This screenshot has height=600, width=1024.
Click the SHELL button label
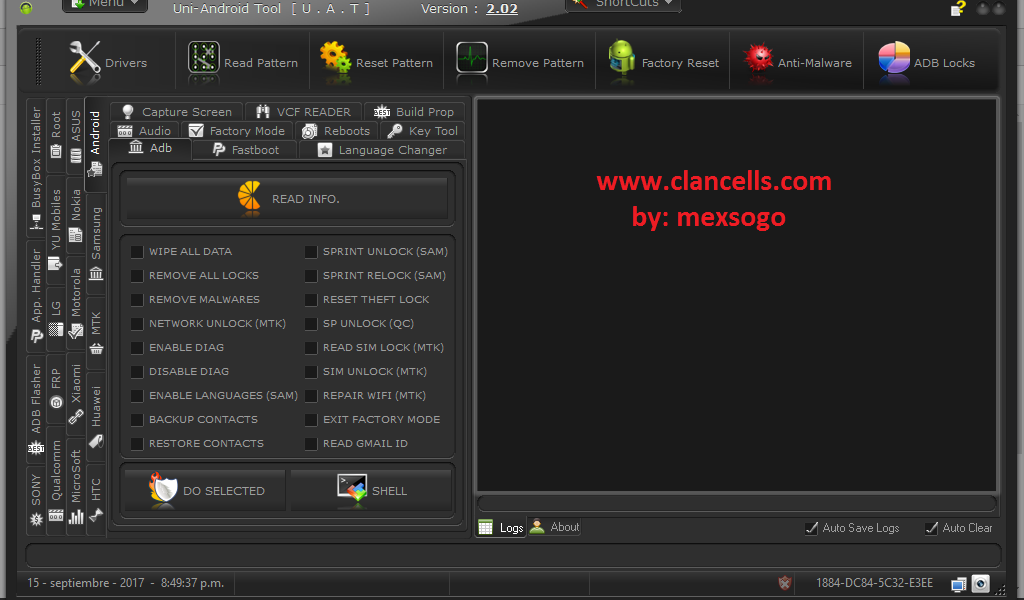pos(389,491)
